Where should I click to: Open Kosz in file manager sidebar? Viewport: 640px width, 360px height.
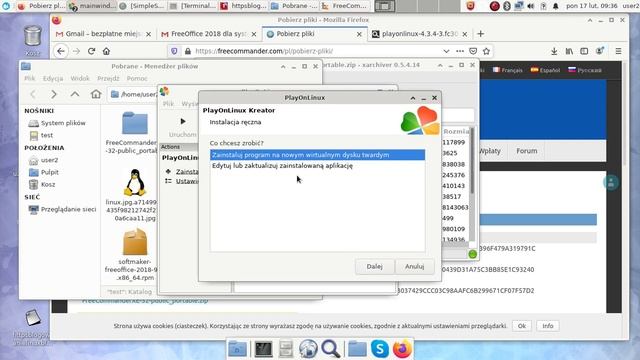coord(42,184)
